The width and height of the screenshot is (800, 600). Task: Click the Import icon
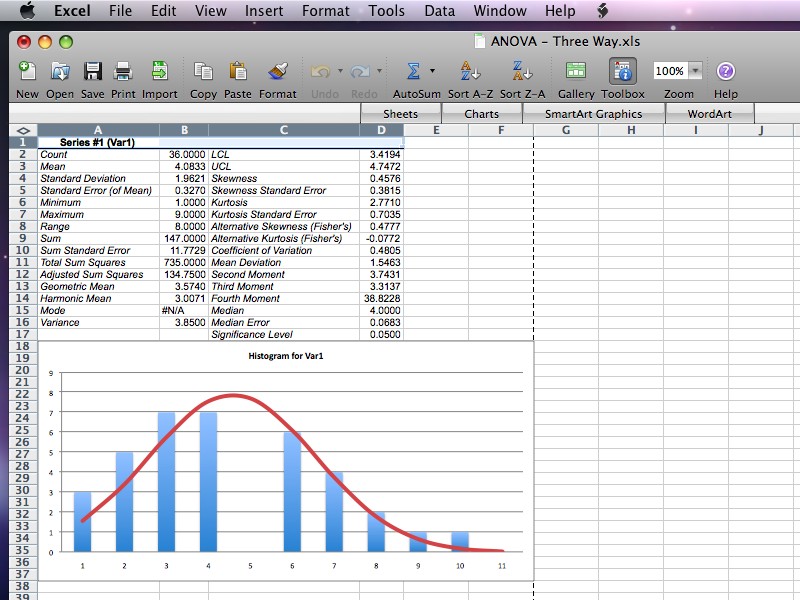point(159,72)
